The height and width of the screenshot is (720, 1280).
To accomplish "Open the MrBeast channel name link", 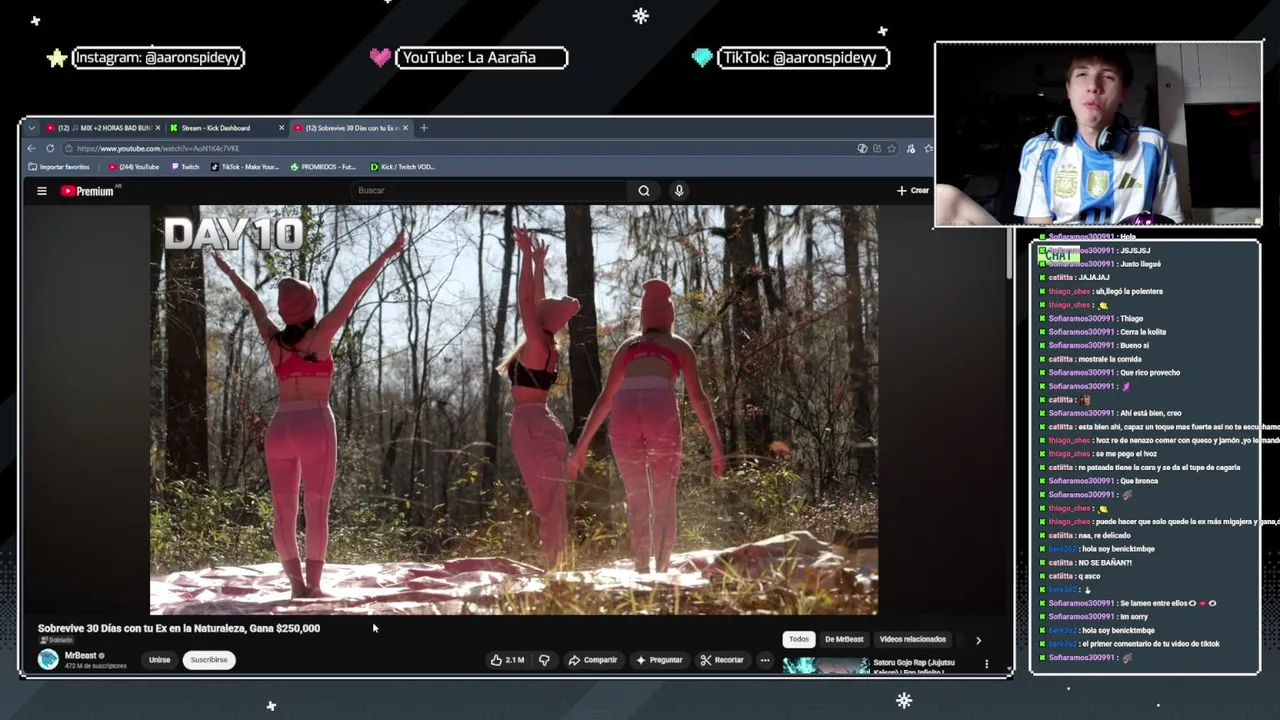I will pos(81,656).
